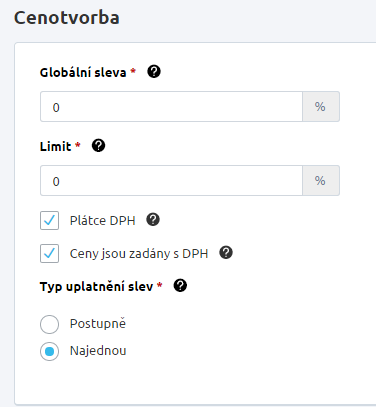Click the Globální sleva field label
The width and height of the screenshot is (376, 407).
83,72
